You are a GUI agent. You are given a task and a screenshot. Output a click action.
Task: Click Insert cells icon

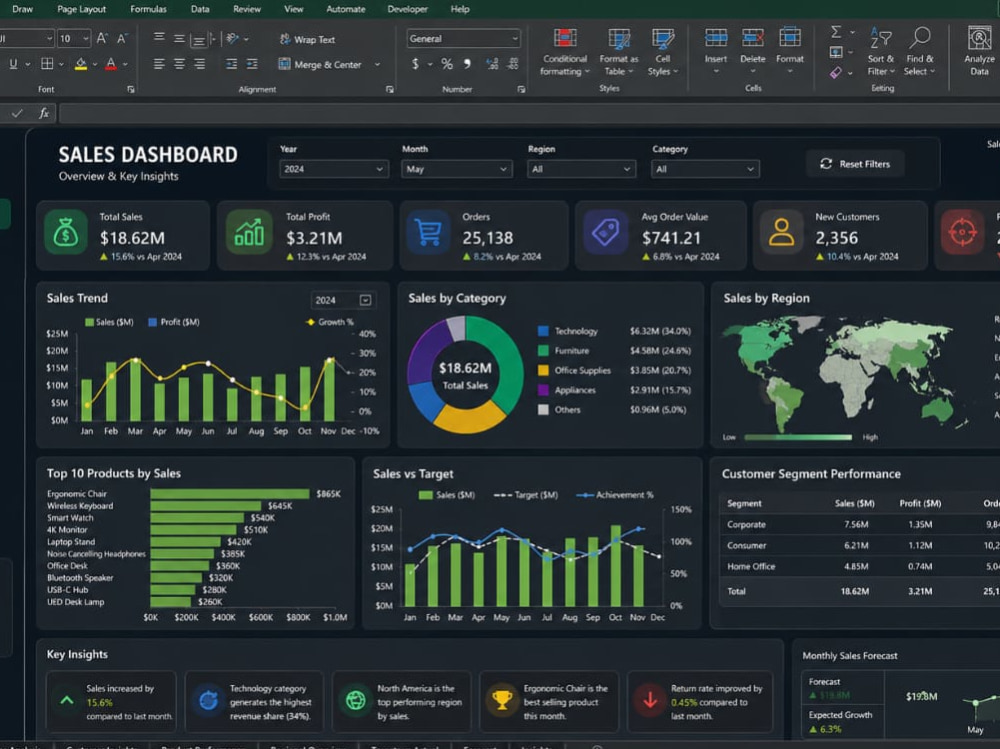tap(716, 39)
